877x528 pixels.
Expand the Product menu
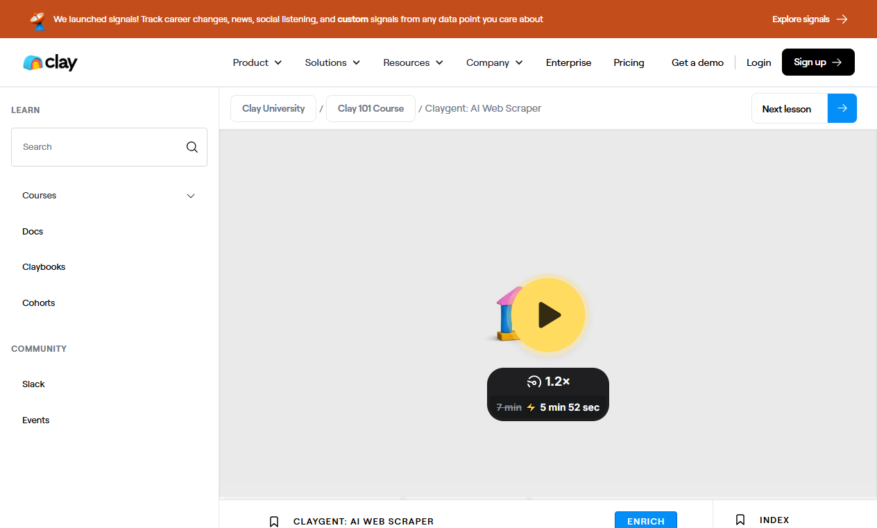click(257, 63)
